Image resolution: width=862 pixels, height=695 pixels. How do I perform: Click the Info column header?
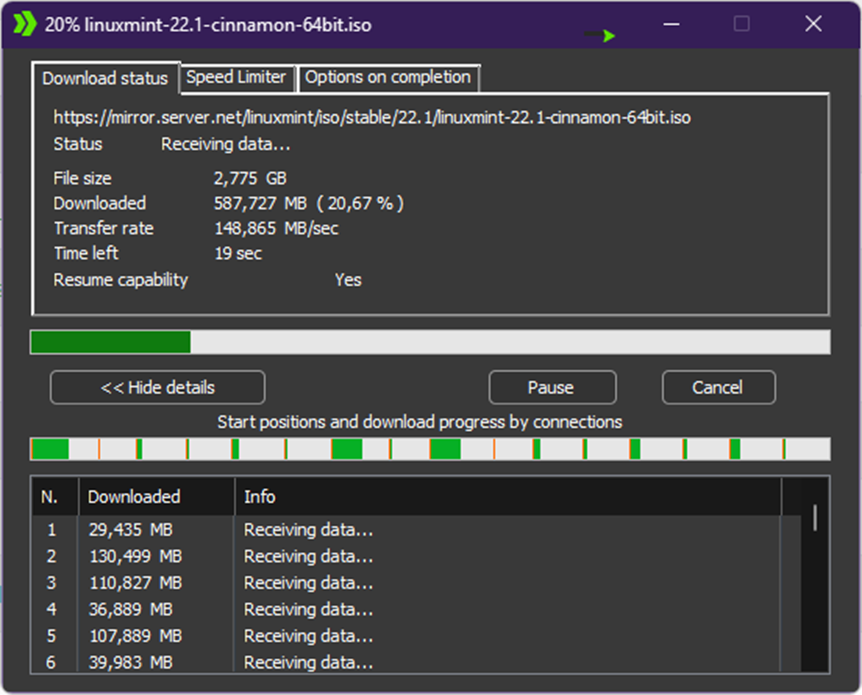click(509, 497)
